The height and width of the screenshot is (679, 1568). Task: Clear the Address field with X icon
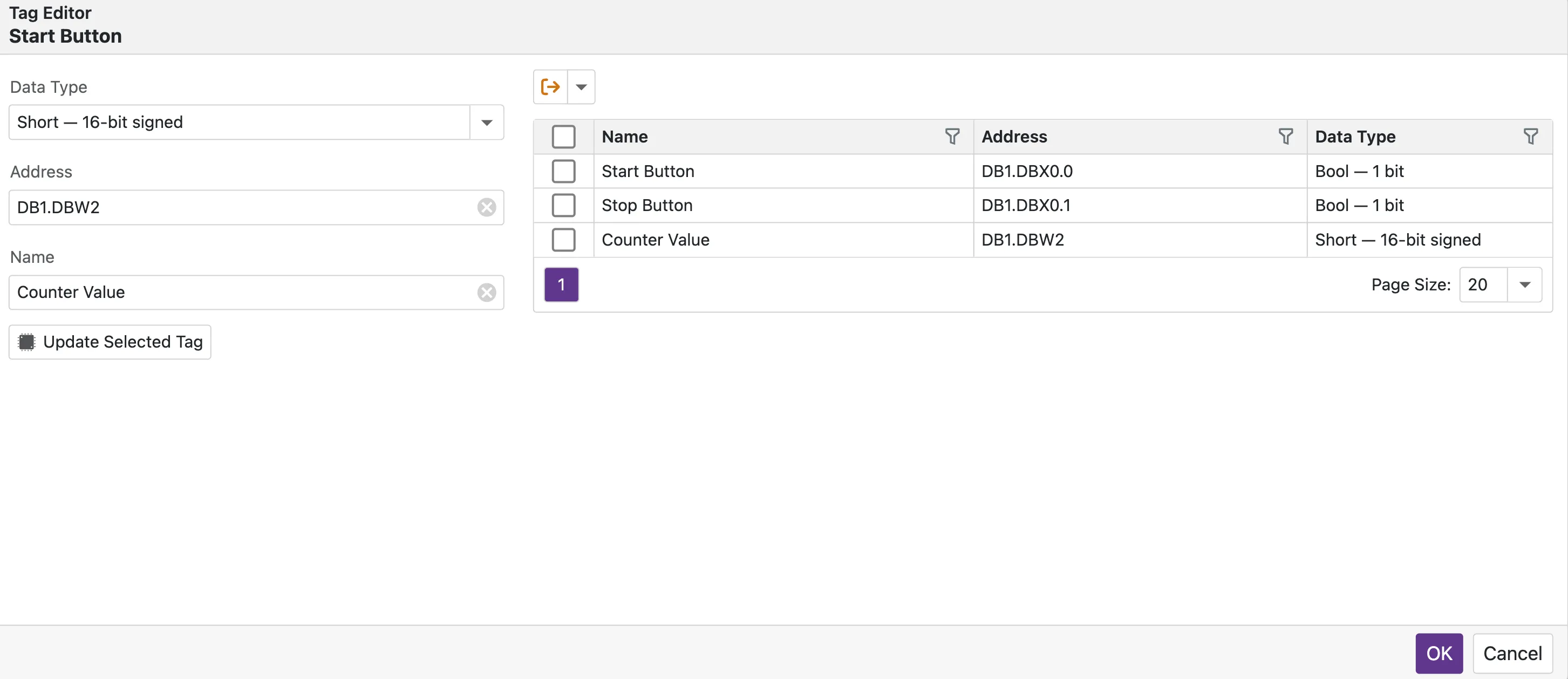(x=486, y=208)
